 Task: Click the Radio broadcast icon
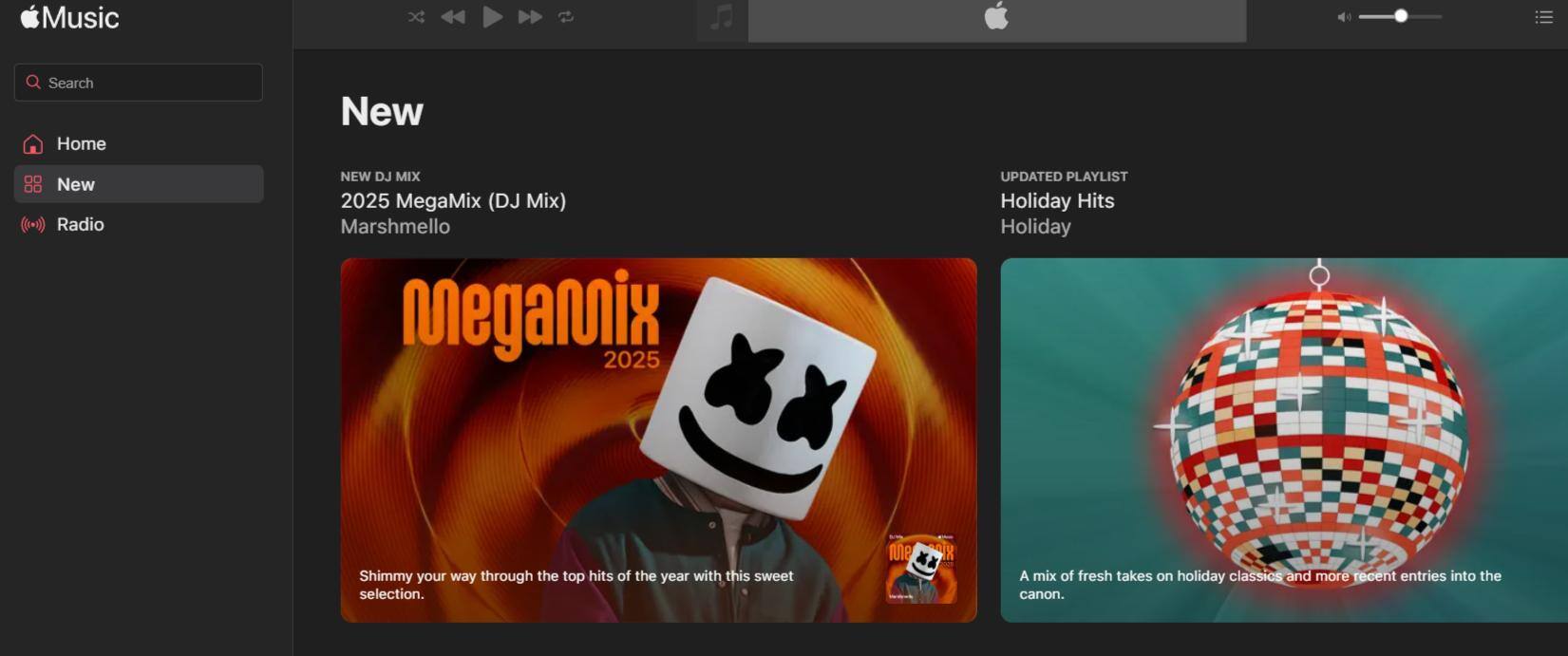[33, 225]
